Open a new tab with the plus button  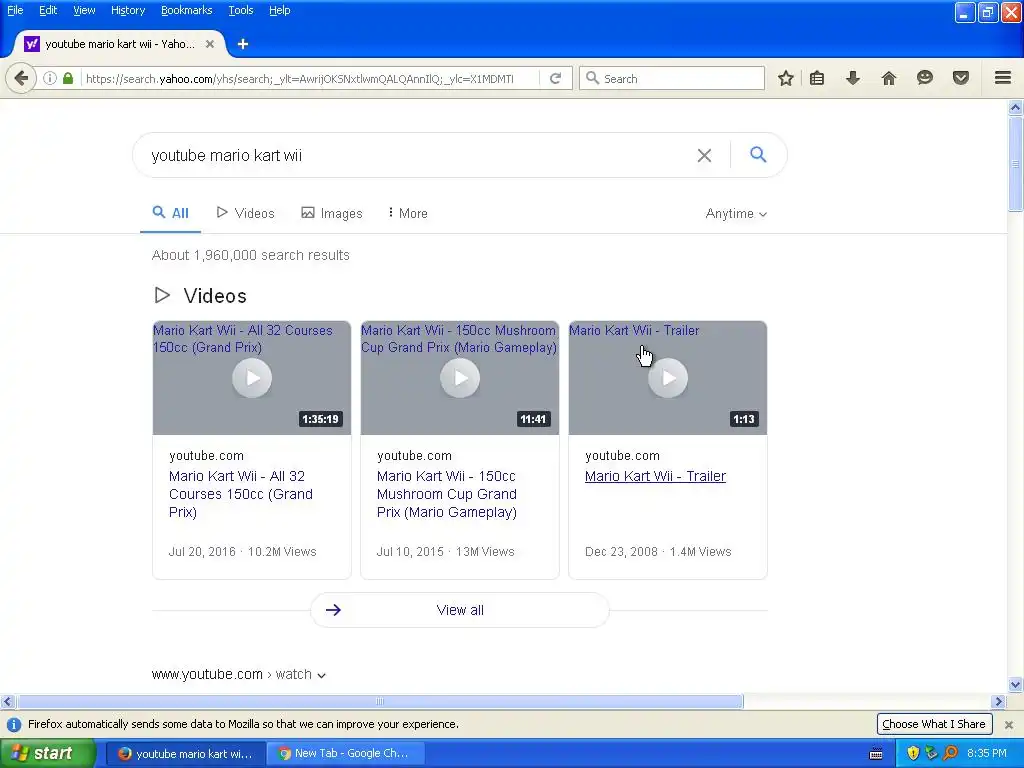click(243, 44)
